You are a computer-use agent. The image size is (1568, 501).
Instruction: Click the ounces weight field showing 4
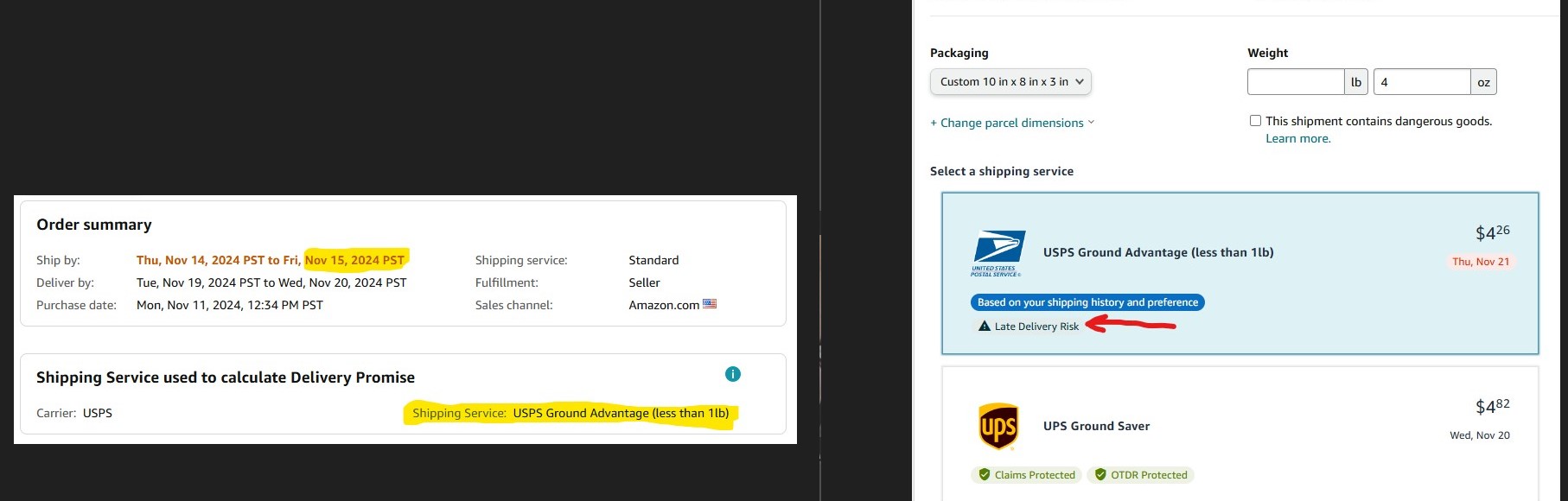[1422, 82]
